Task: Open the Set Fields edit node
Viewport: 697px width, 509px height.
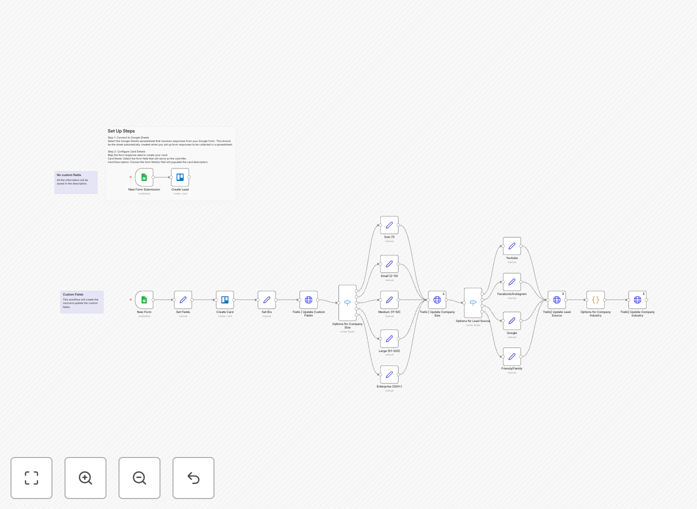Action: click(x=183, y=300)
